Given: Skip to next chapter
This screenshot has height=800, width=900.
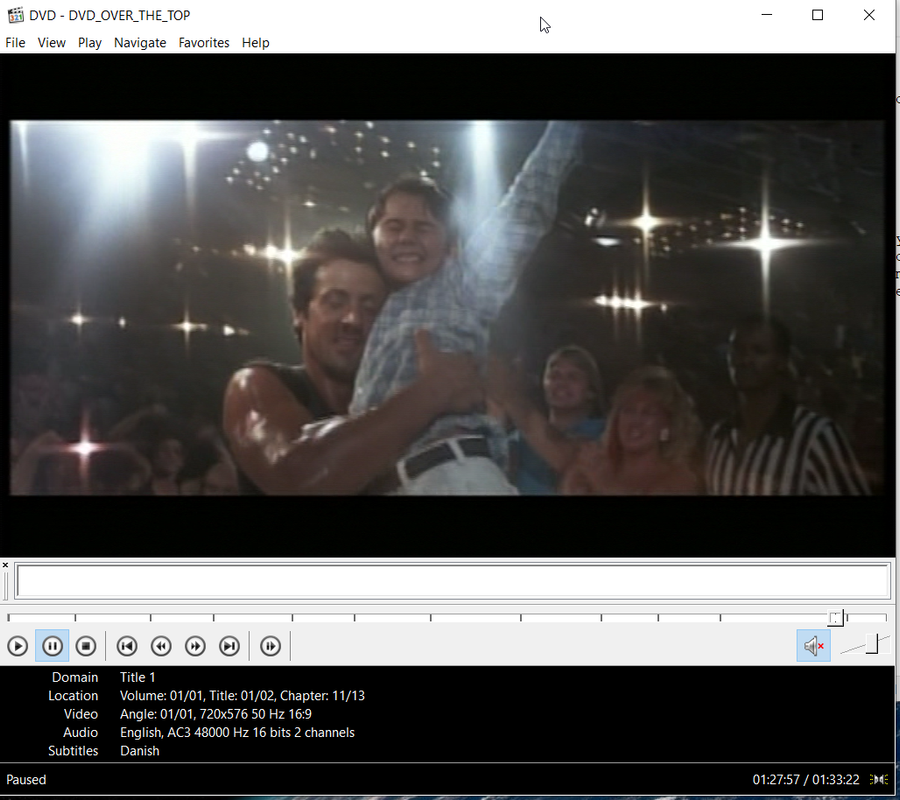Looking at the screenshot, I should 230,646.
